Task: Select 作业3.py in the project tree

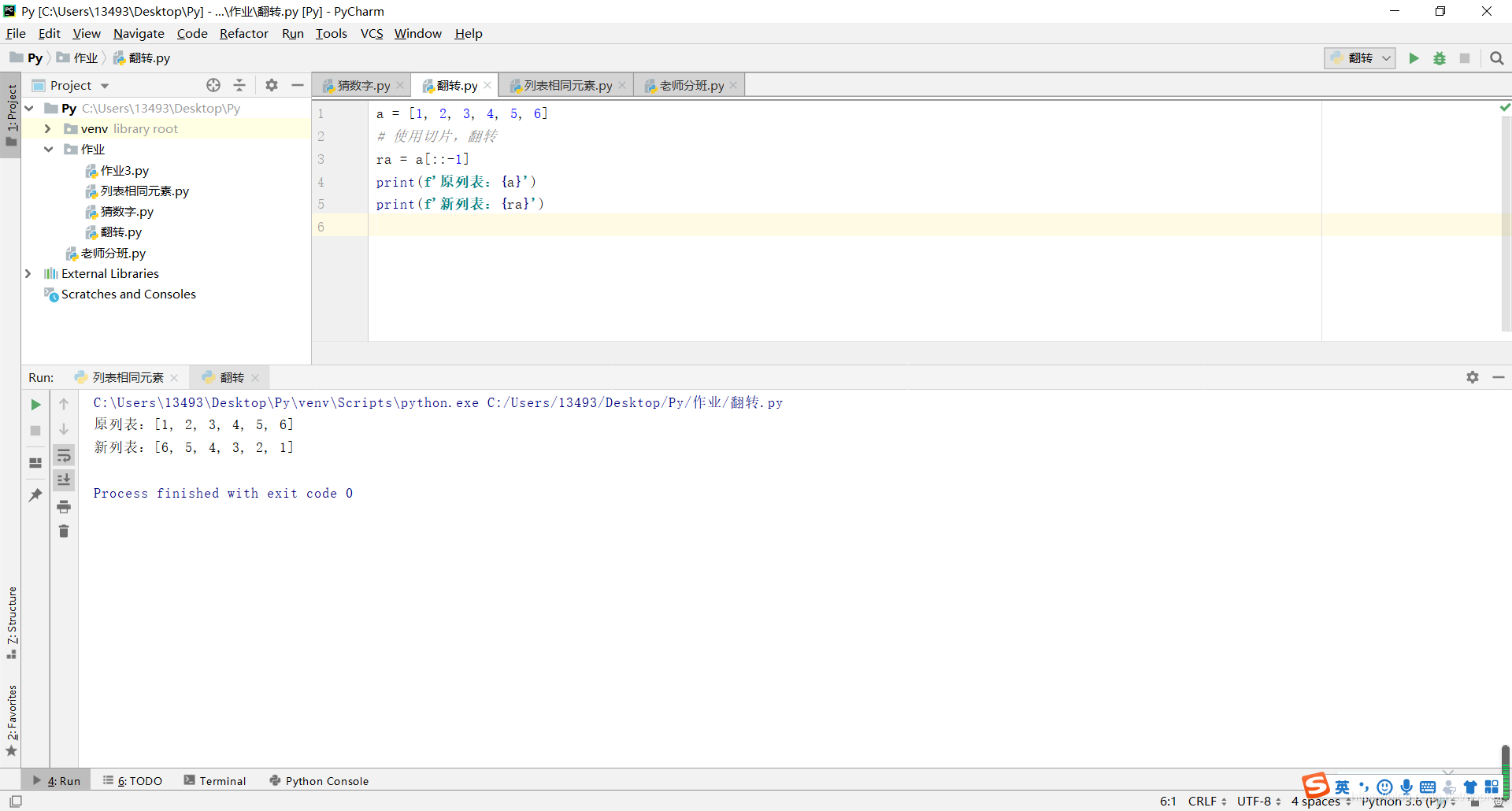Action: (117, 171)
